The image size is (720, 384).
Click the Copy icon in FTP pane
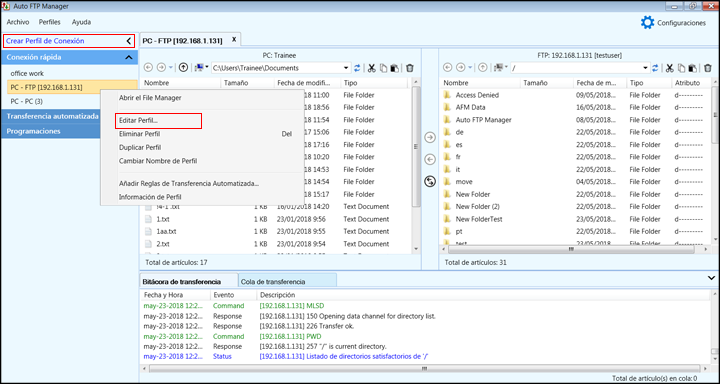point(682,68)
